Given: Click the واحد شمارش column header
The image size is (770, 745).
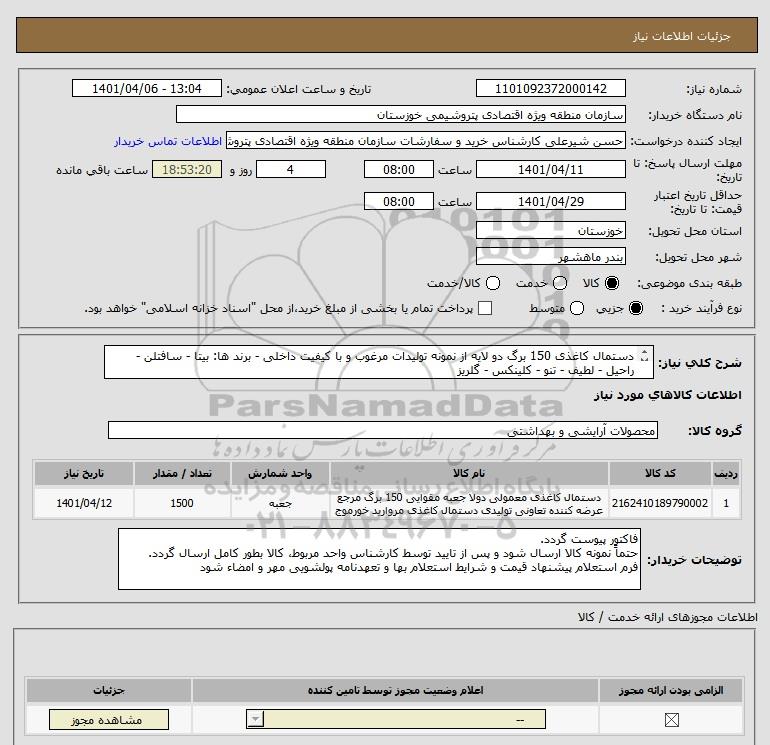Looking at the screenshot, I should pos(280,473).
